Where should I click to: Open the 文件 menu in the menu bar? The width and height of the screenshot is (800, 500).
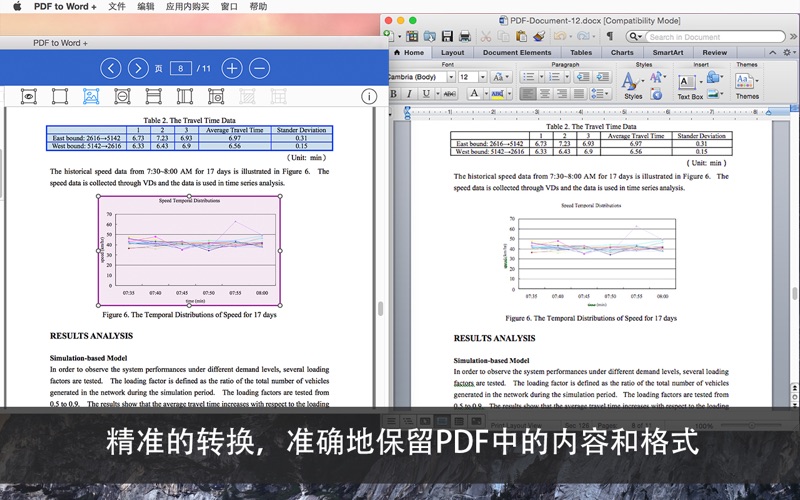(117, 7)
